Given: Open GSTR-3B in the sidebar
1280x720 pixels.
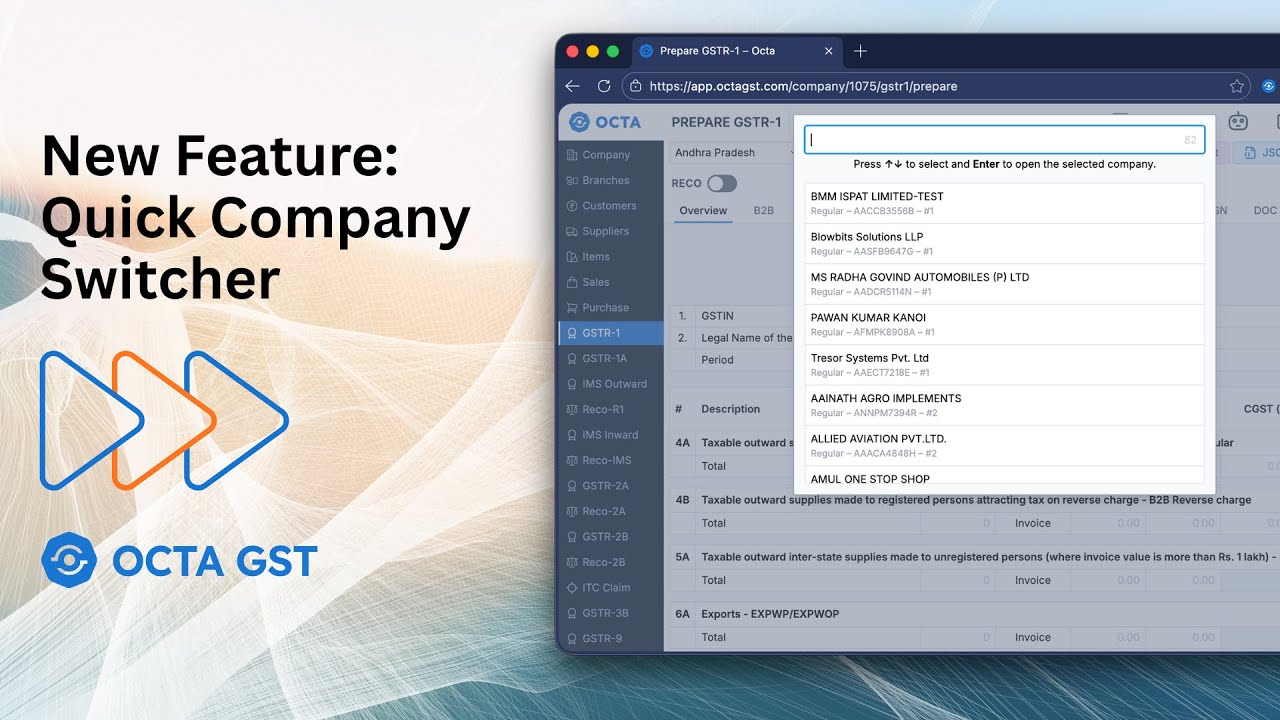Looking at the screenshot, I should pyautogui.click(x=610, y=613).
